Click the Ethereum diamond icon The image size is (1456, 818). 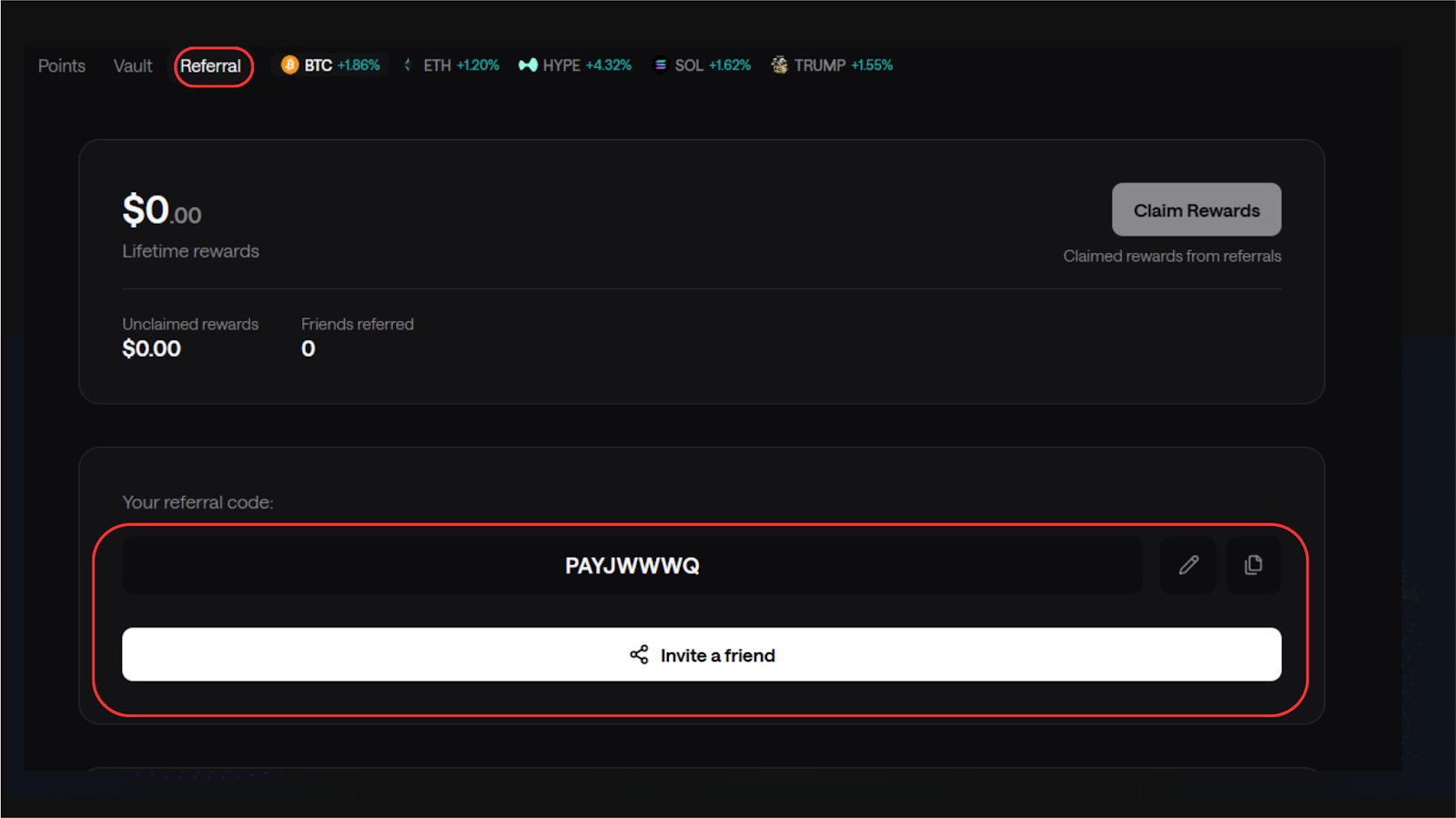pyautogui.click(x=408, y=65)
